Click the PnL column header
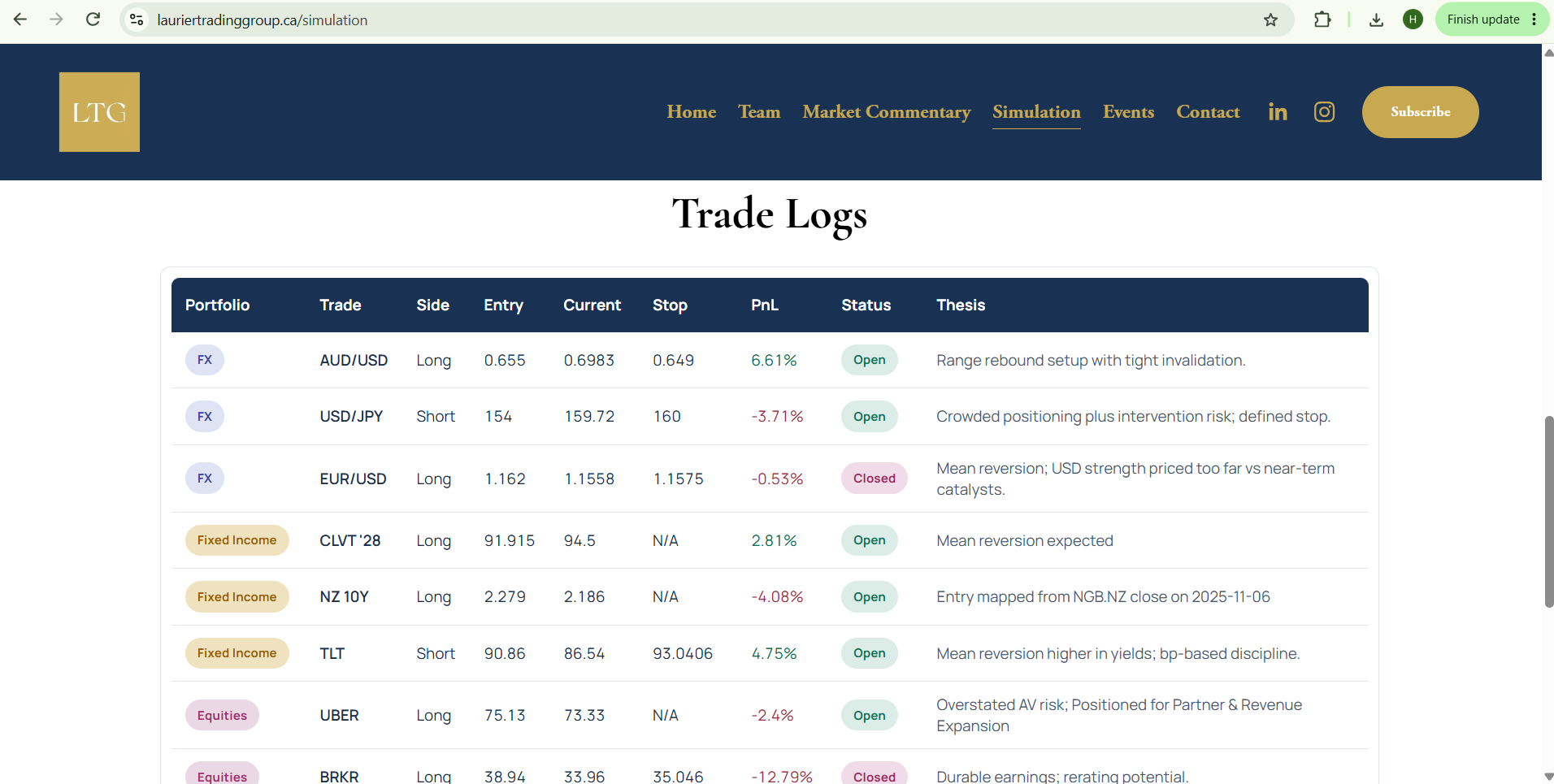The image size is (1554, 784). pos(764,305)
